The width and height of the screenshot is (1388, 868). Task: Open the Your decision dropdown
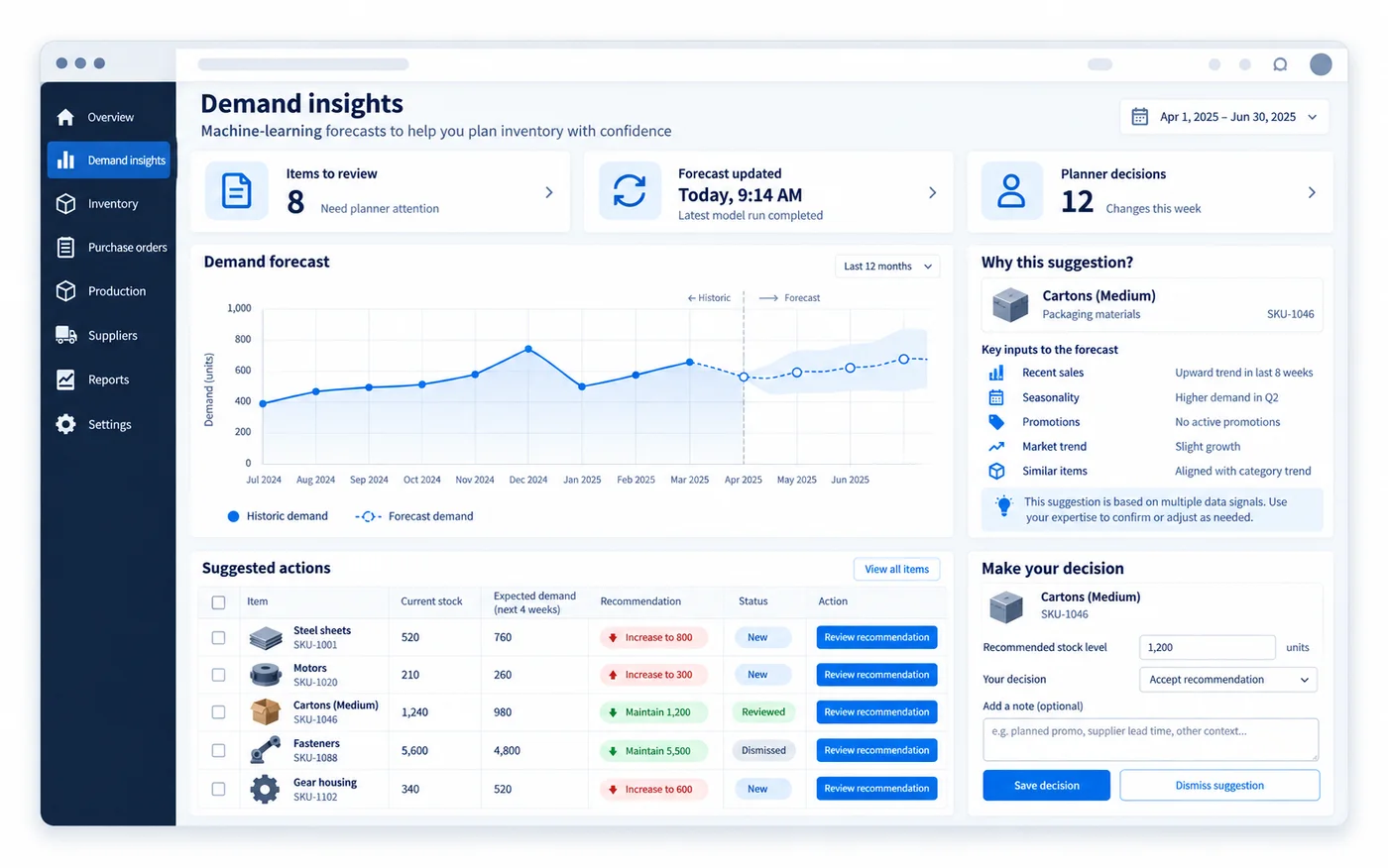point(1228,680)
